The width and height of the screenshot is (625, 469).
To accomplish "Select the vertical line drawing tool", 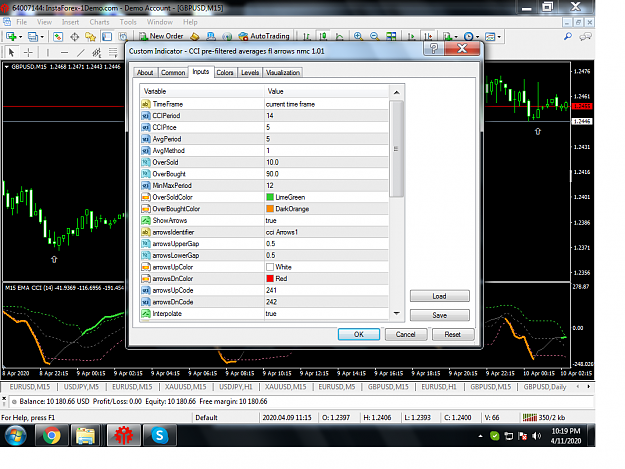I will point(48,52).
